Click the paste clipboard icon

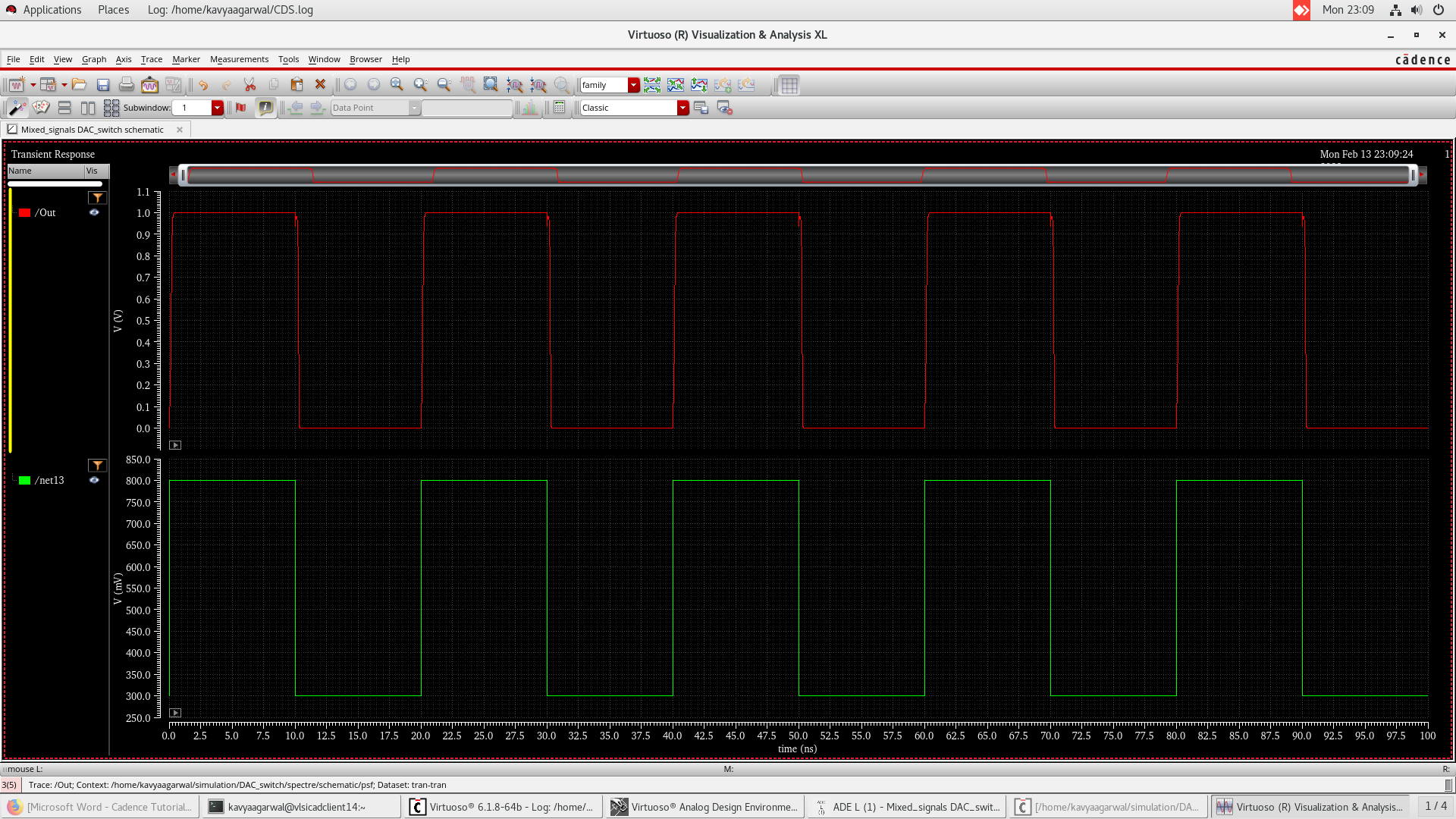point(297,85)
